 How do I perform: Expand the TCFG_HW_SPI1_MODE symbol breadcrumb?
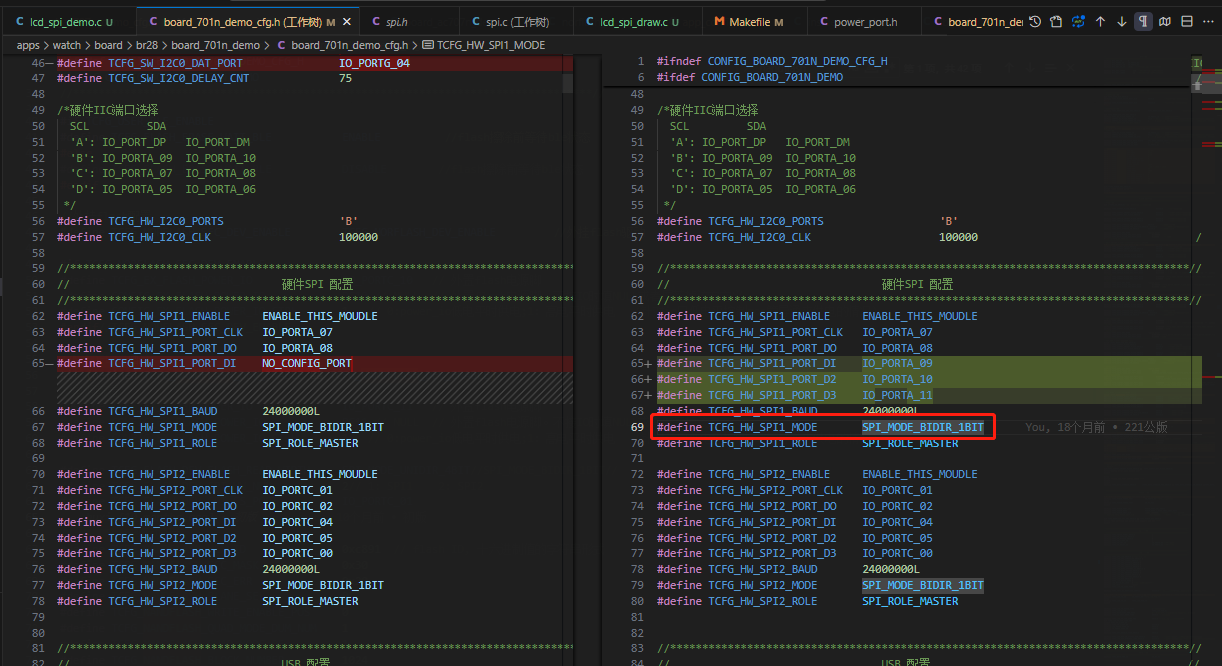point(491,45)
